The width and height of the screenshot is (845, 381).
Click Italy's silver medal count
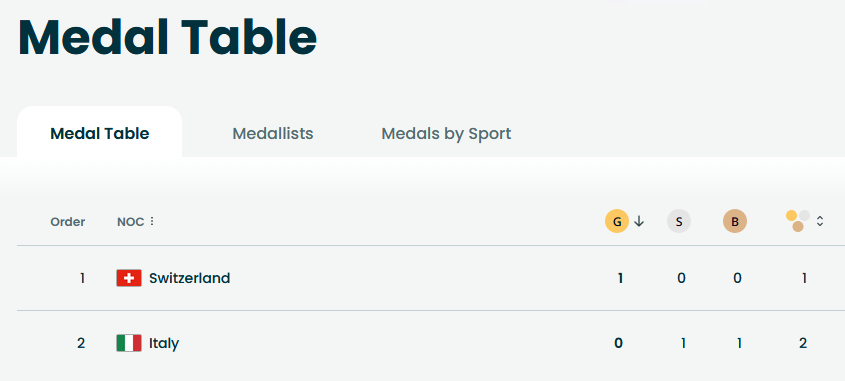[683, 343]
